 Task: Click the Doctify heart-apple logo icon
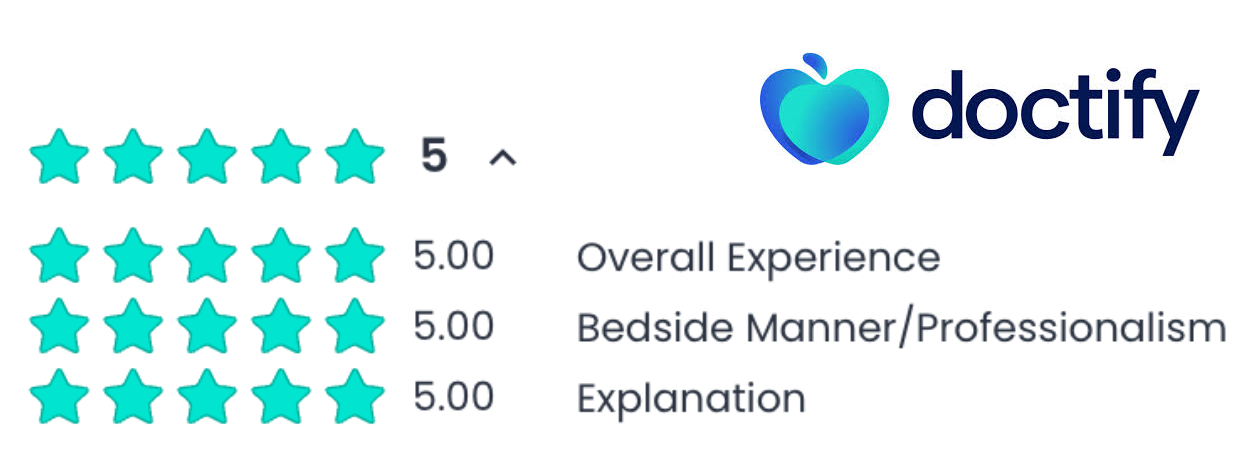point(822,110)
